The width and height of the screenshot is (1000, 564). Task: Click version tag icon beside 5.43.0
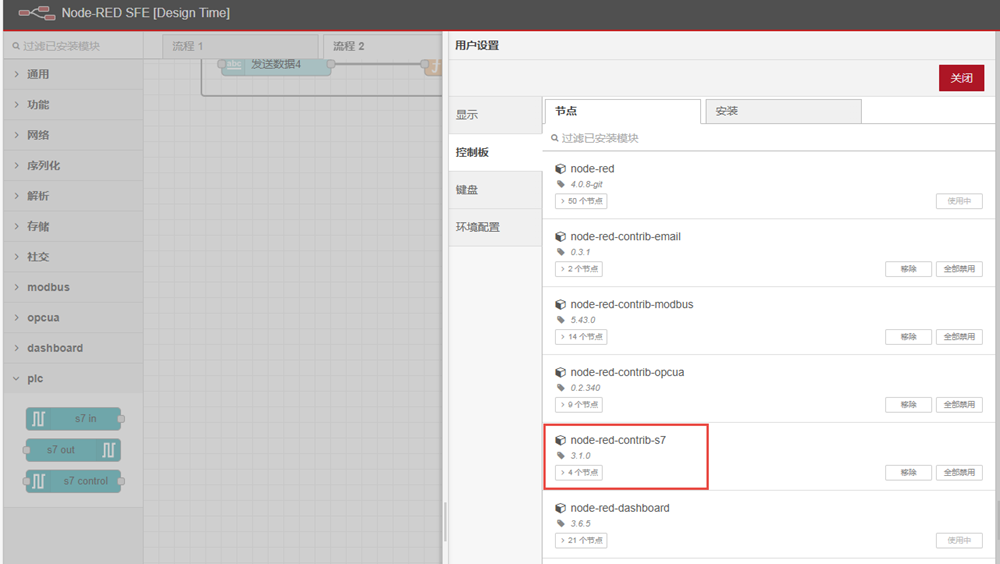coord(561,320)
